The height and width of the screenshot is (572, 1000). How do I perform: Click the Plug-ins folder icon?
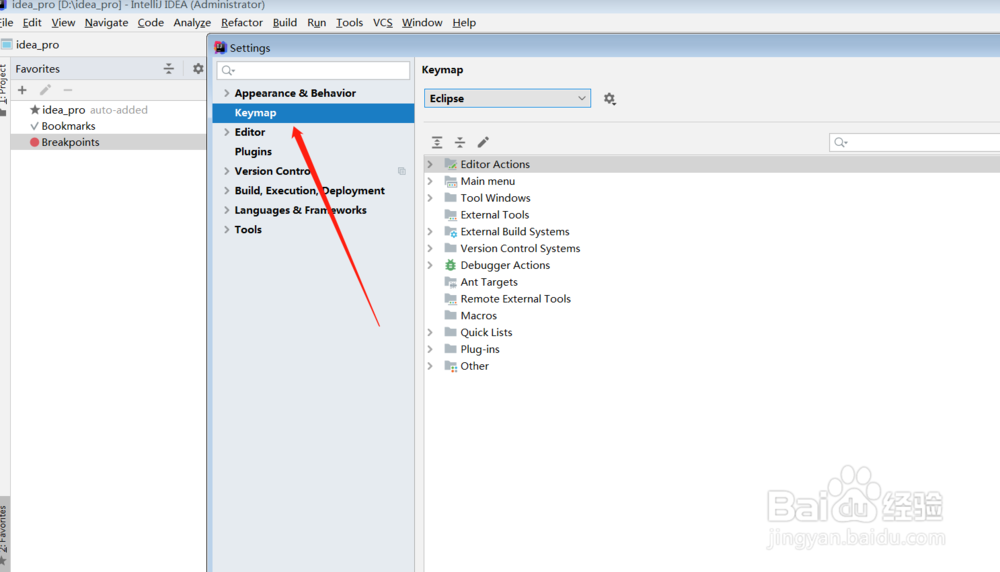[451, 349]
